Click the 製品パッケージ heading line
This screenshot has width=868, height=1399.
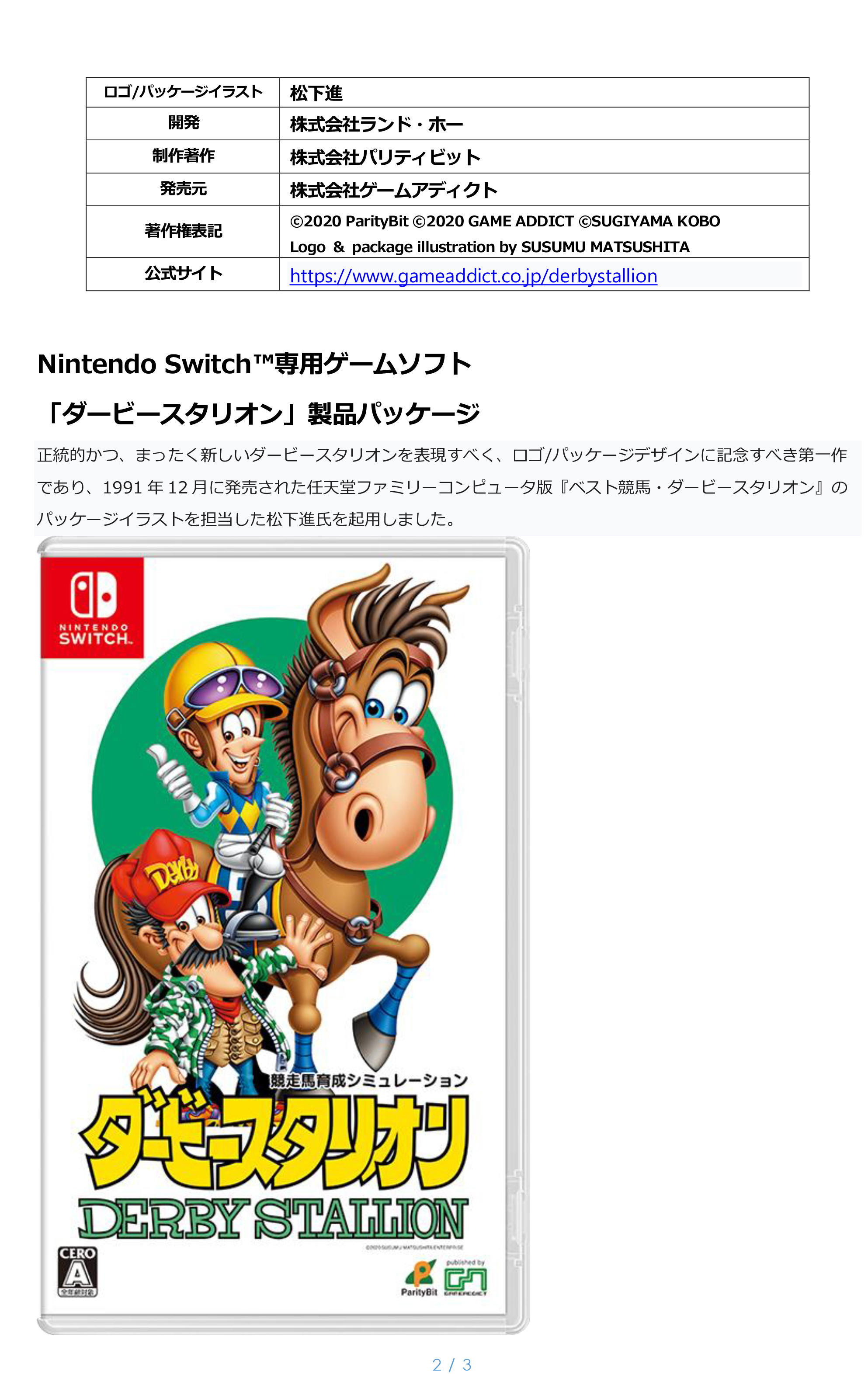(x=259, y=413)
